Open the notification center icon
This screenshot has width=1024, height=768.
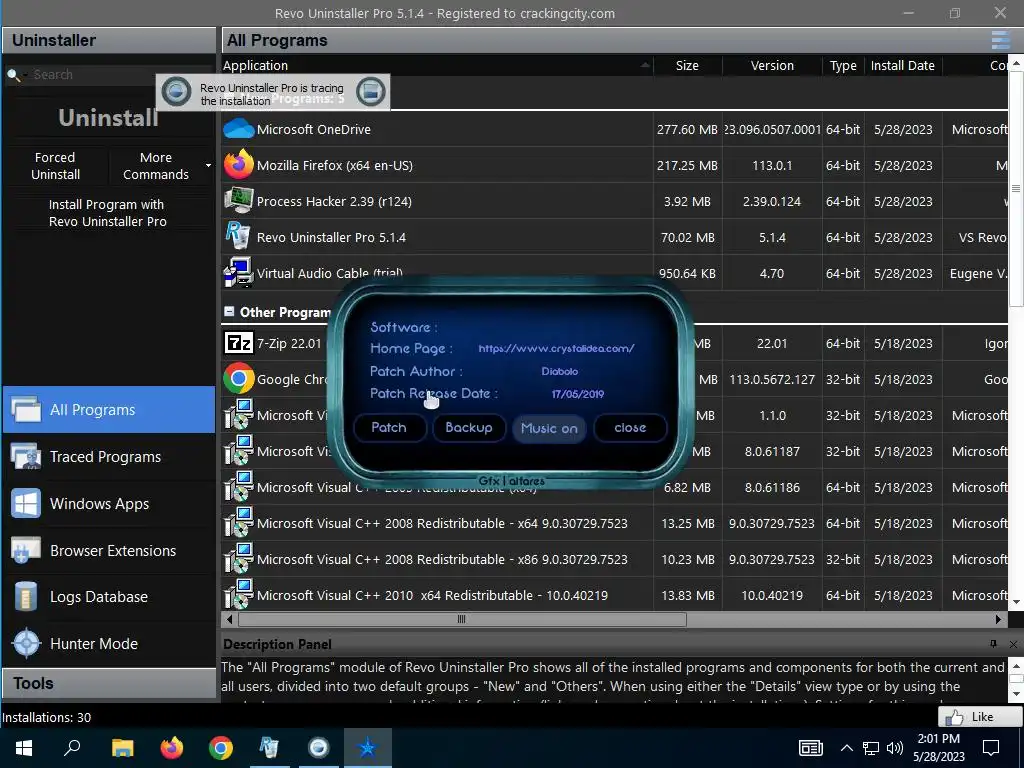click(991, 748)
